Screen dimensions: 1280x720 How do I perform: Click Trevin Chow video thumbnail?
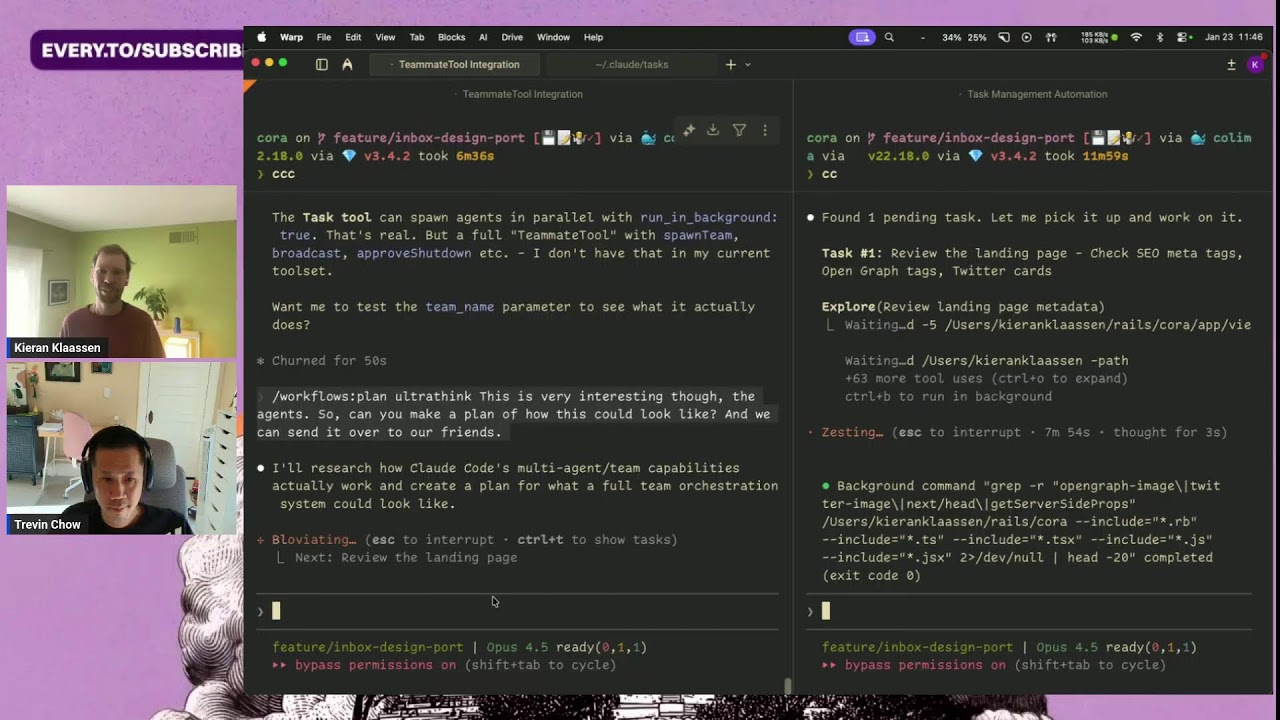point(122,448)
